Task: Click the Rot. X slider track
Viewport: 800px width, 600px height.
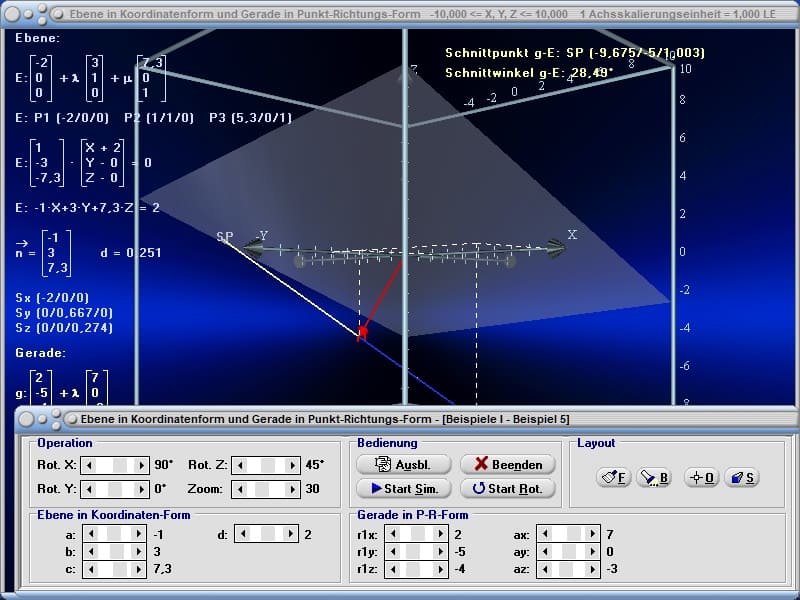Action: [x=115, y=465]
